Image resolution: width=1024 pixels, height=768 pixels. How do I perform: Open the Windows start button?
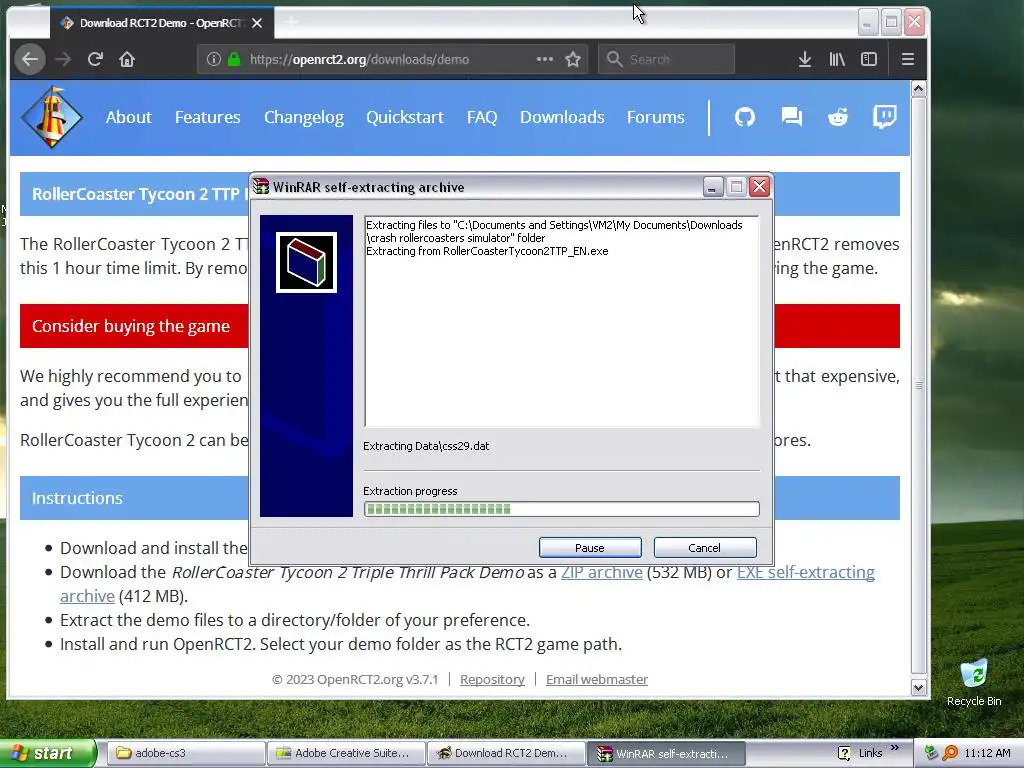(47, 753)
